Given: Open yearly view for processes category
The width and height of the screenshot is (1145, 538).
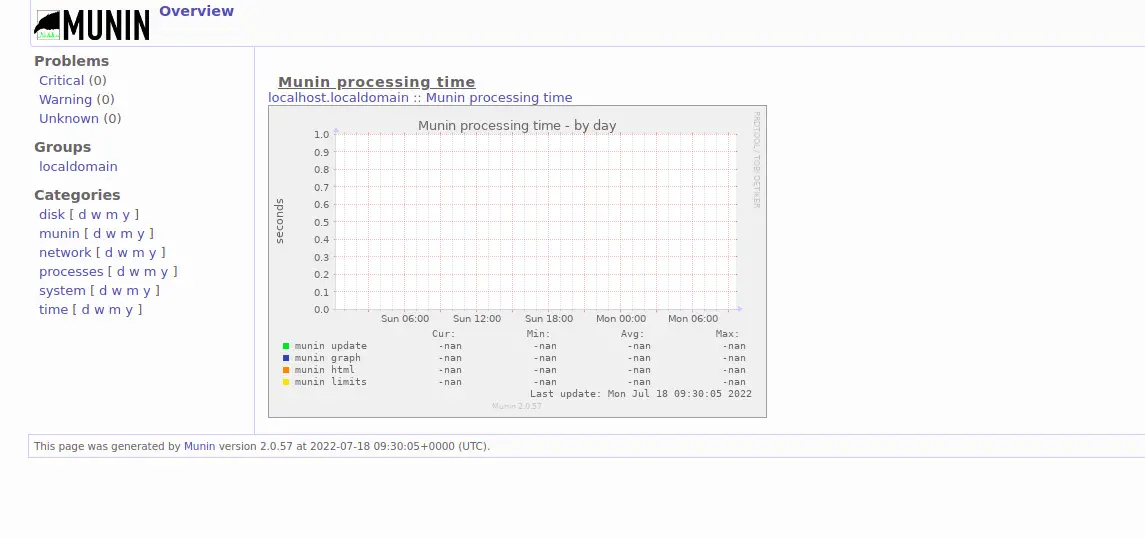Looking at the screenshot, I should (165, 272).
